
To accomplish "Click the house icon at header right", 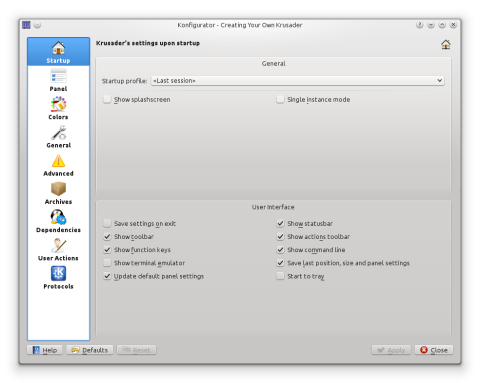I will click(x=446, y=44).
